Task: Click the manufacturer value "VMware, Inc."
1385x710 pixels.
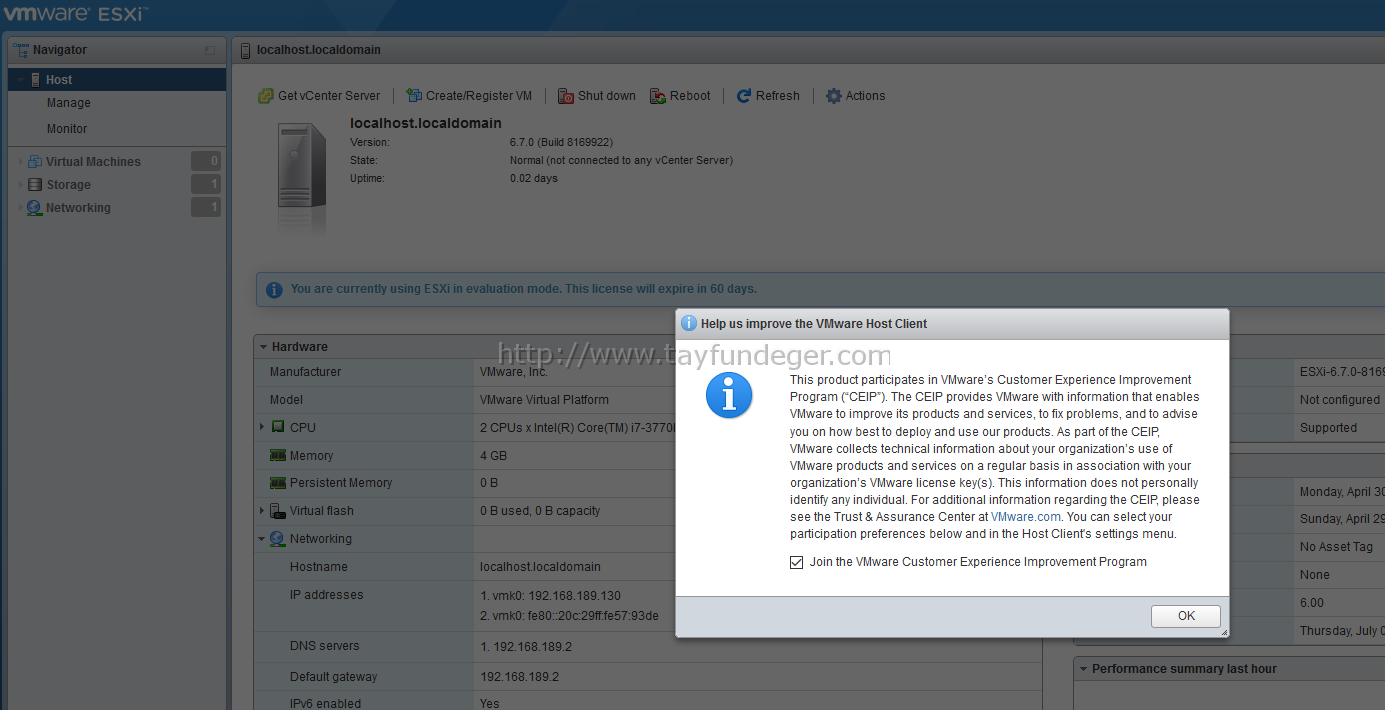Action: 514,372
